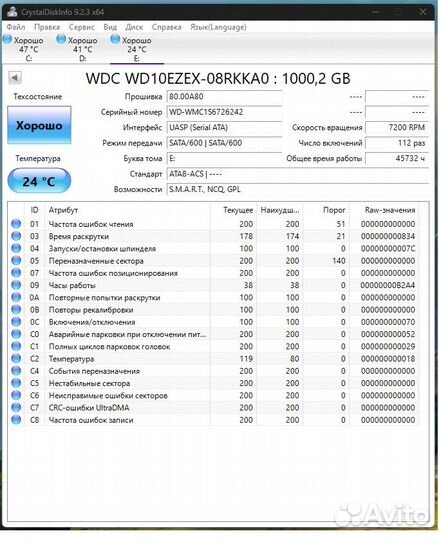The image size is (441, 540).
Task: Click the transfer mode field SATA/600
Action: click(224, 143)
